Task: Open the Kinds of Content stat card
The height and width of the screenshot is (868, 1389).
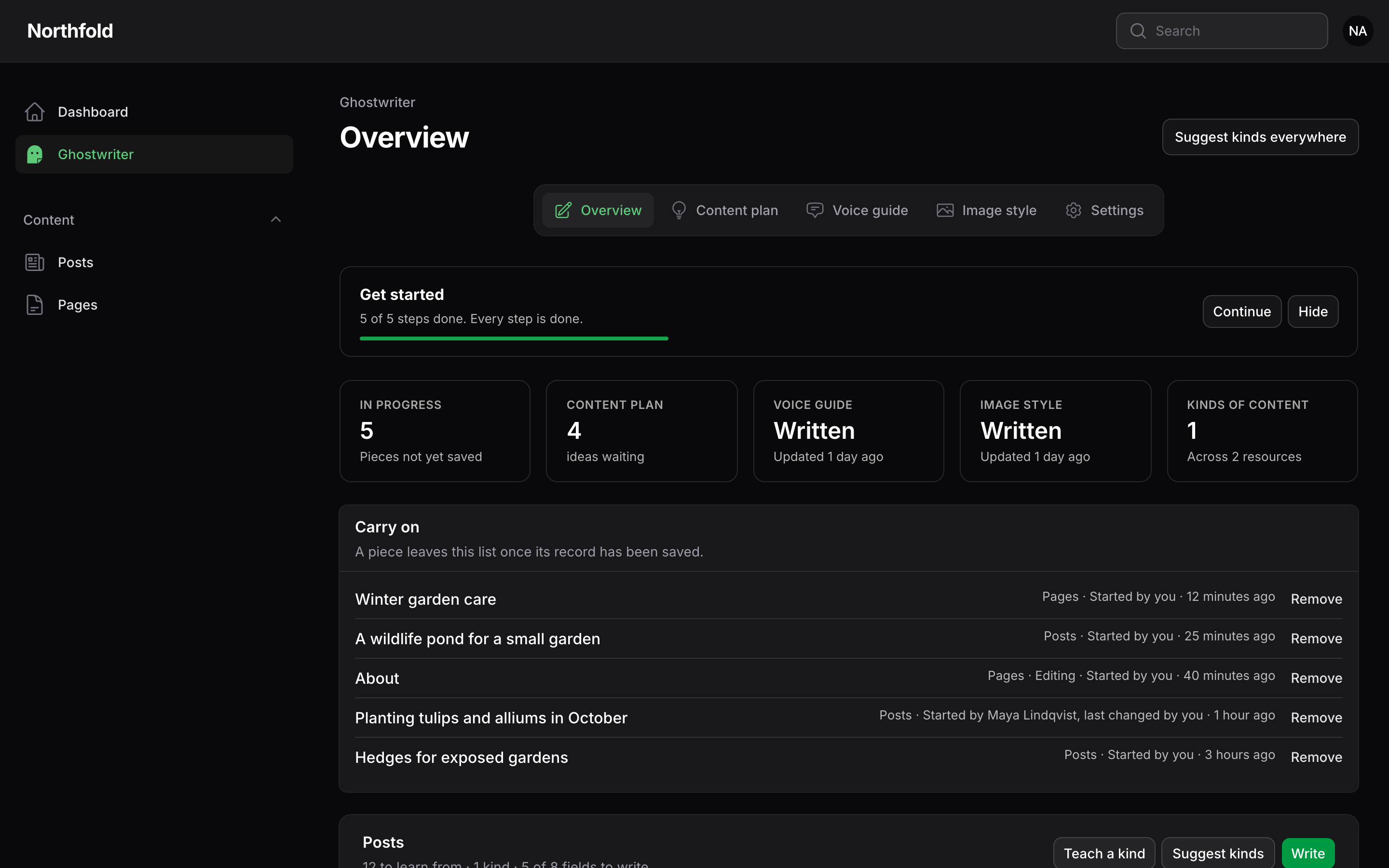Action: (1262, 431)
